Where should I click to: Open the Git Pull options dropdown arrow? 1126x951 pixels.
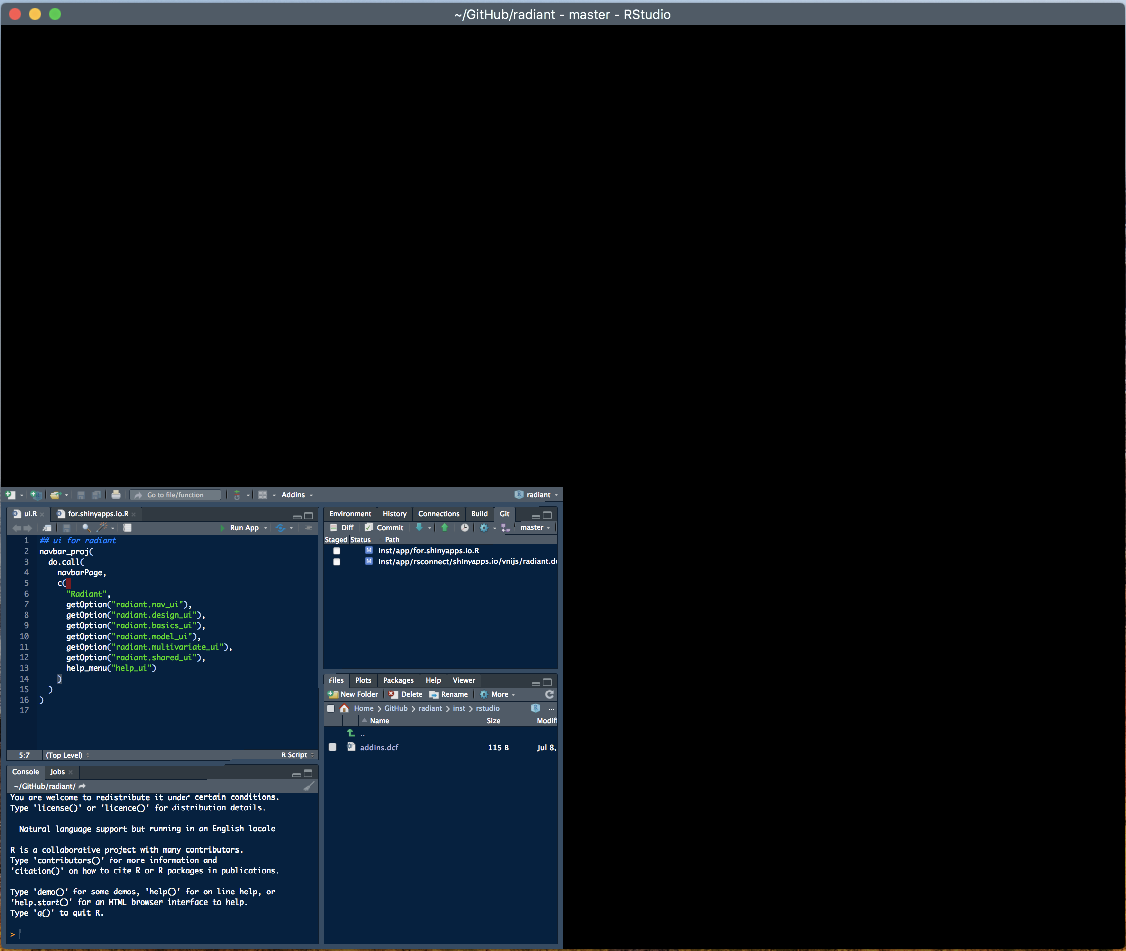(429, 528)
